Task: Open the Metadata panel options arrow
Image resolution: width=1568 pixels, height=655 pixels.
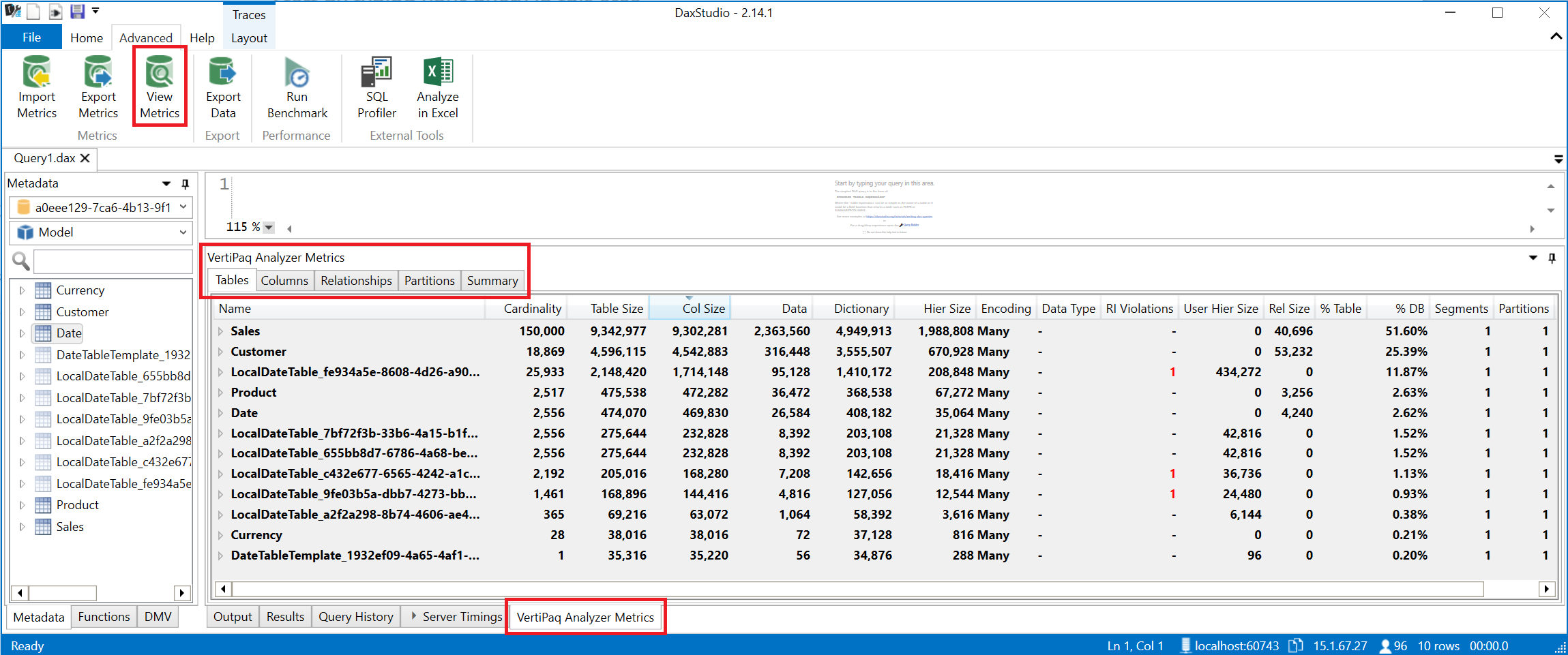Action: 166,184
